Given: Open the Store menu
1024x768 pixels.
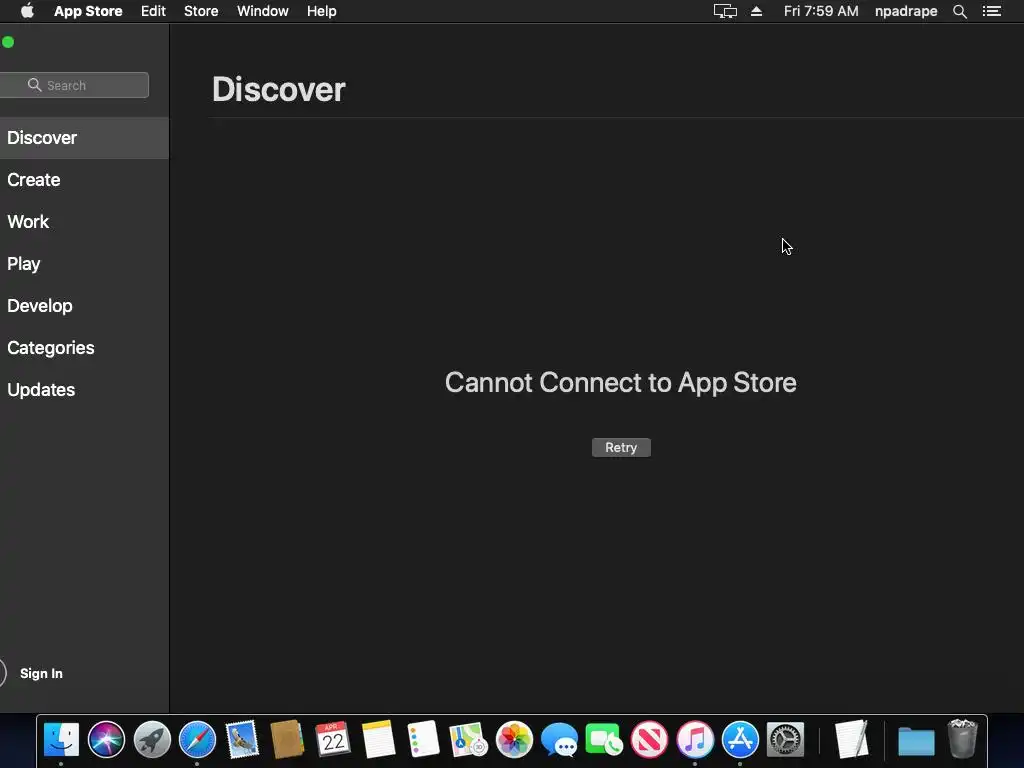Looking at the screenshot, I should pyautogui.click(x=201, y=11).
